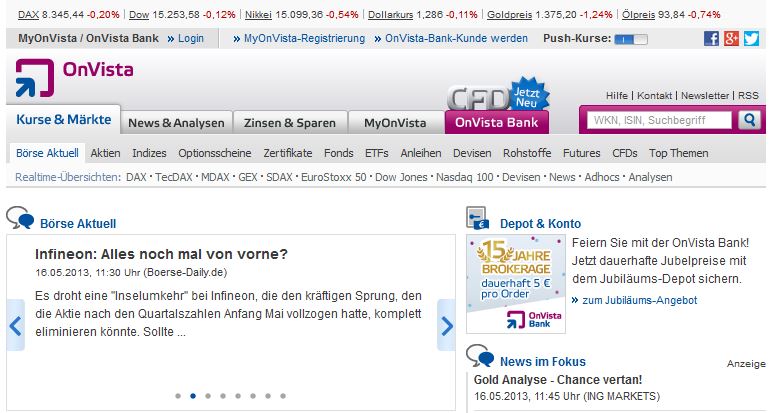Open the Facebook icon link
The height and width of the screenshot is (413, 771).
coord(711,38)
